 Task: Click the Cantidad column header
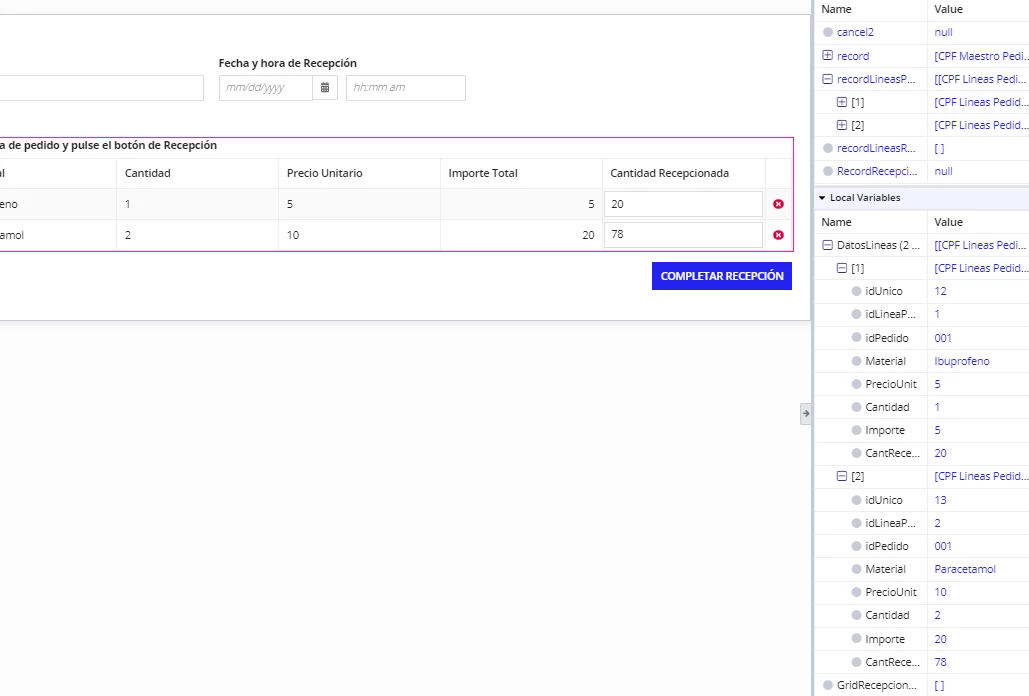point(148,173)
